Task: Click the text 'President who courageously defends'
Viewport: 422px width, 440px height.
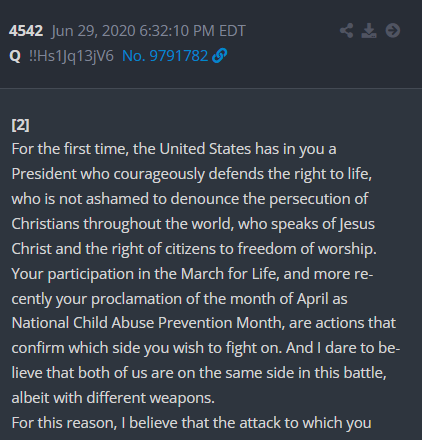Action: [108, 174]
